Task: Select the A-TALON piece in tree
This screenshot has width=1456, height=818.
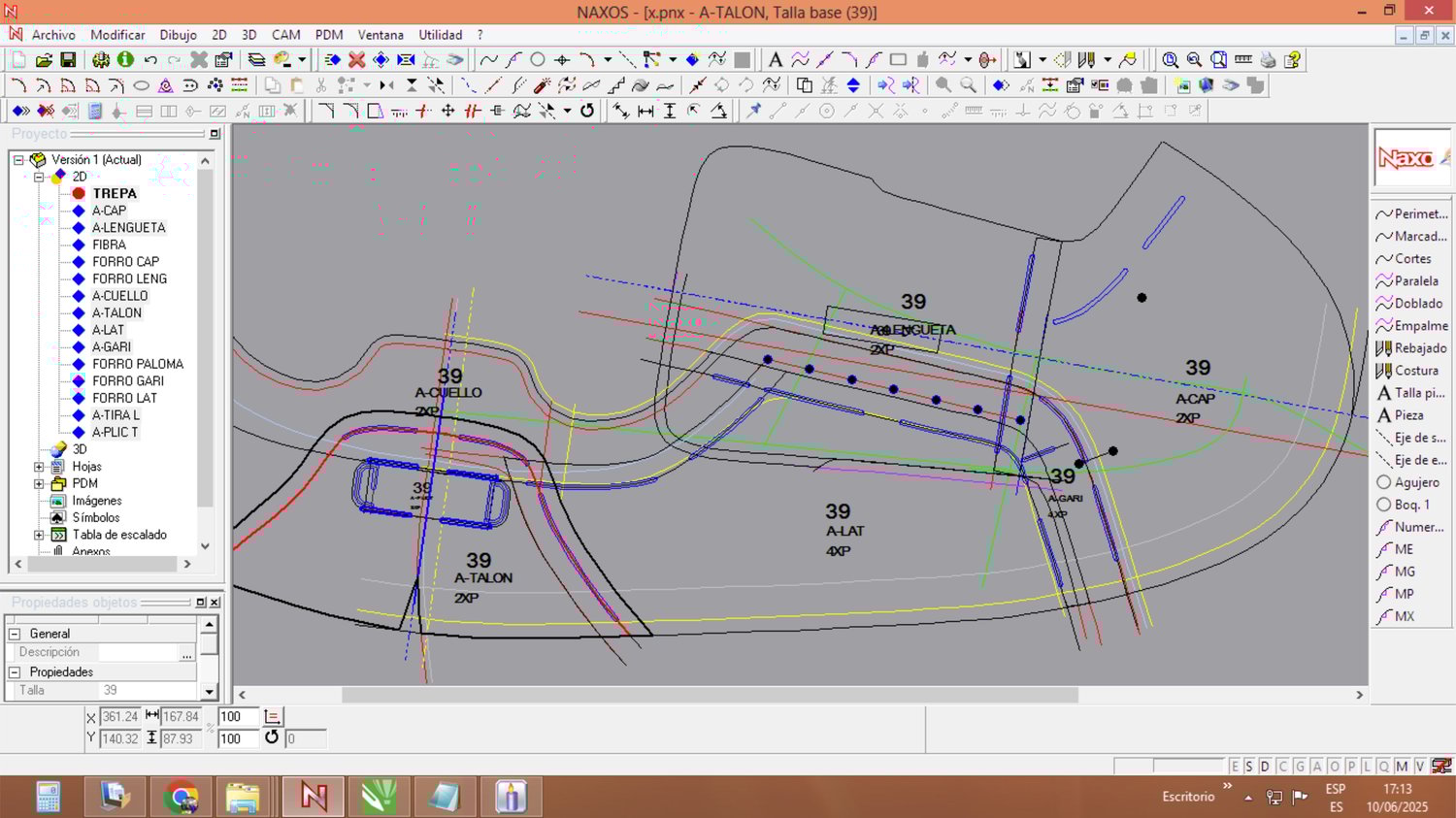Action: tap(116, 312)
